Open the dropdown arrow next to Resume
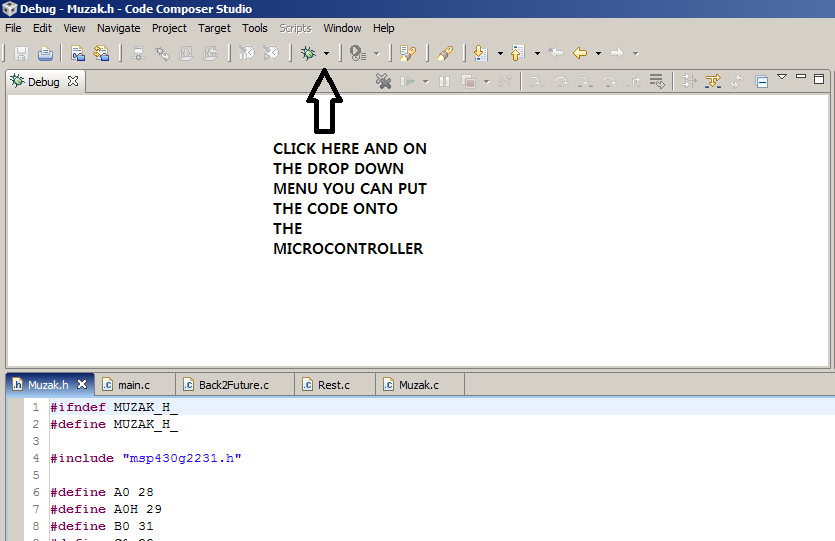The image size is (835, 541). (425, 81)
